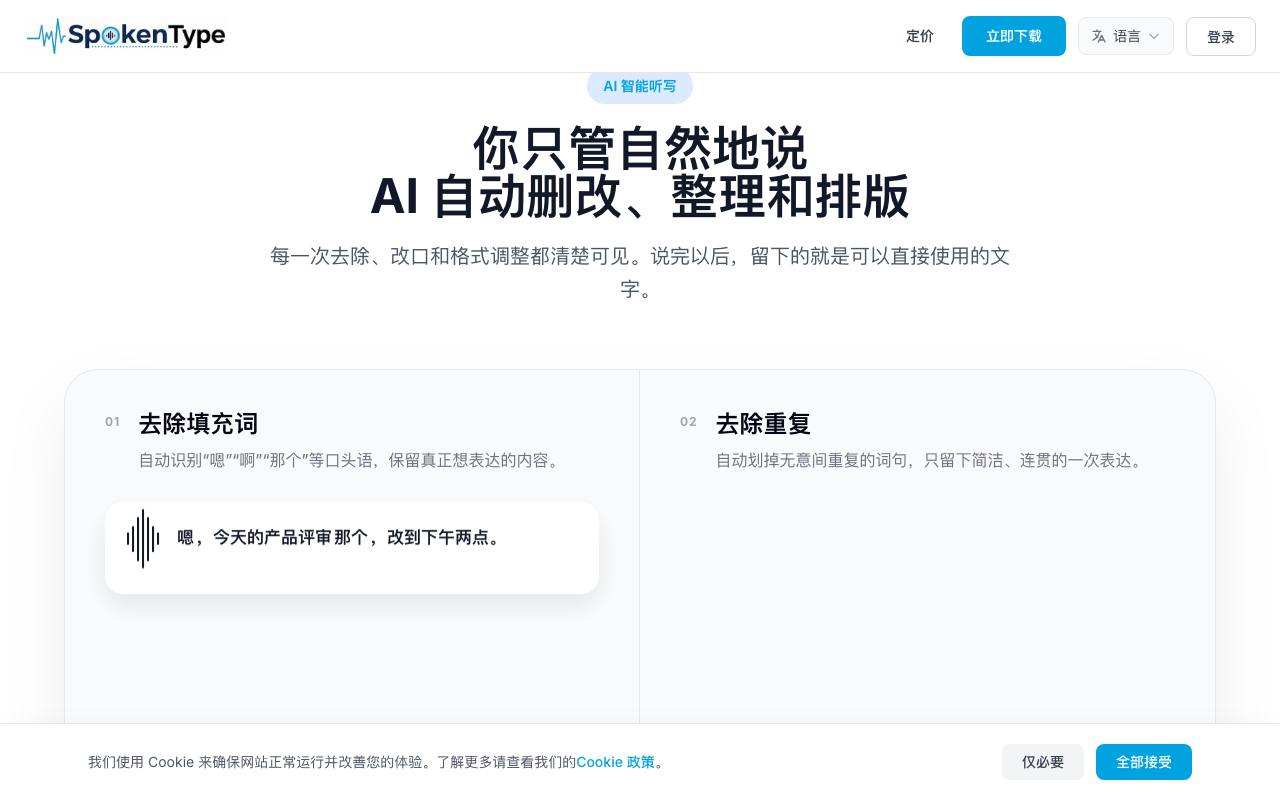Open the 定价 pricing page
The image size is (1280, 800).
(919, 36)
